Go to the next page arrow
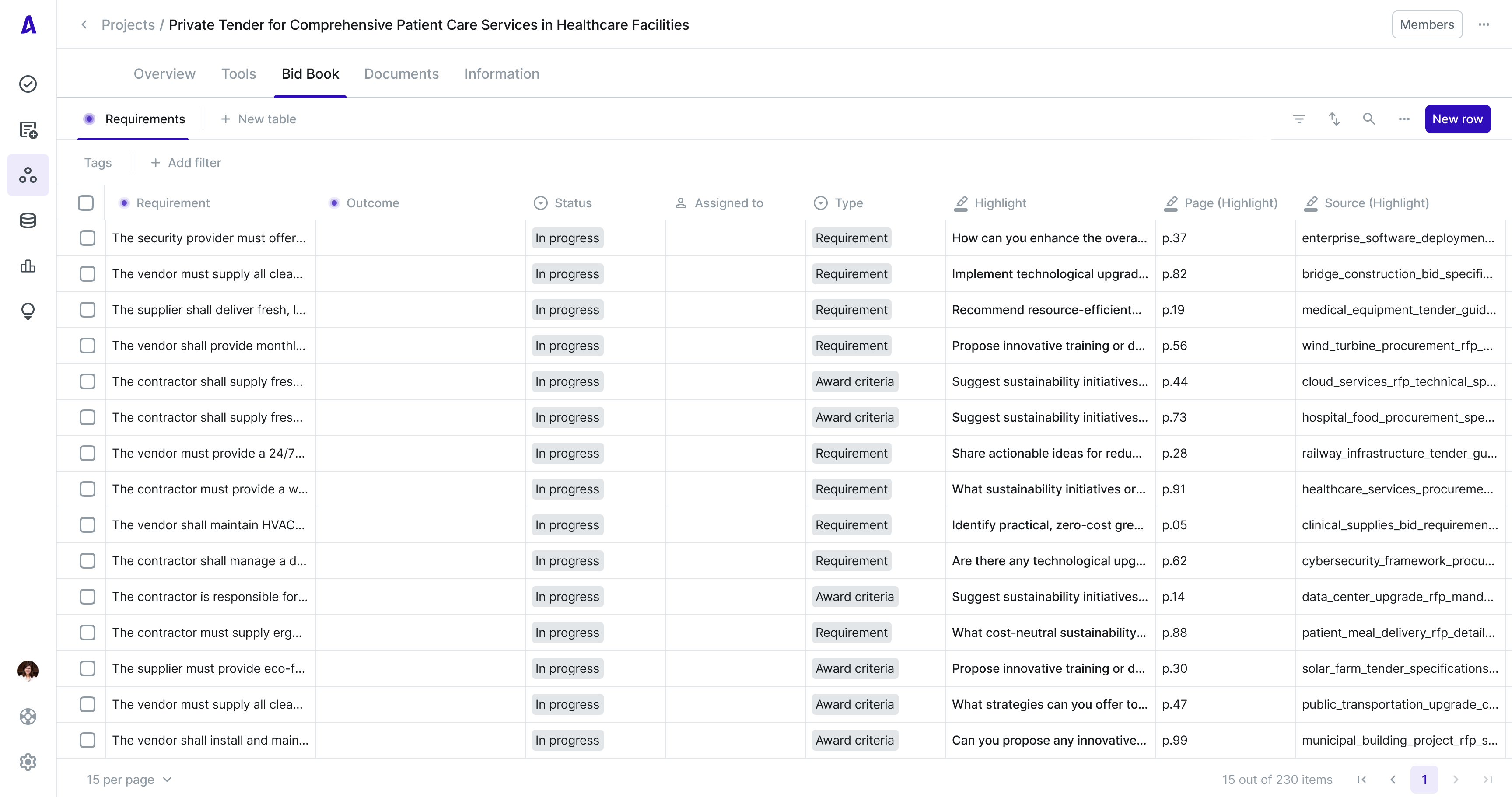Image resolution: width=1512 pixels, height=797 pixels. pos(1456,780)
